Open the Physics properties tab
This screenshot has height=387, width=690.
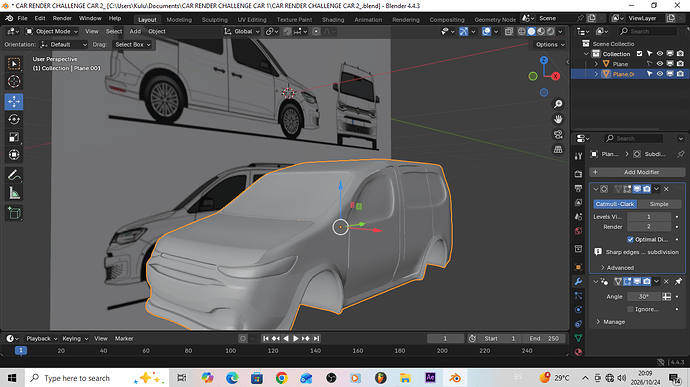click(x=578, y=310)
